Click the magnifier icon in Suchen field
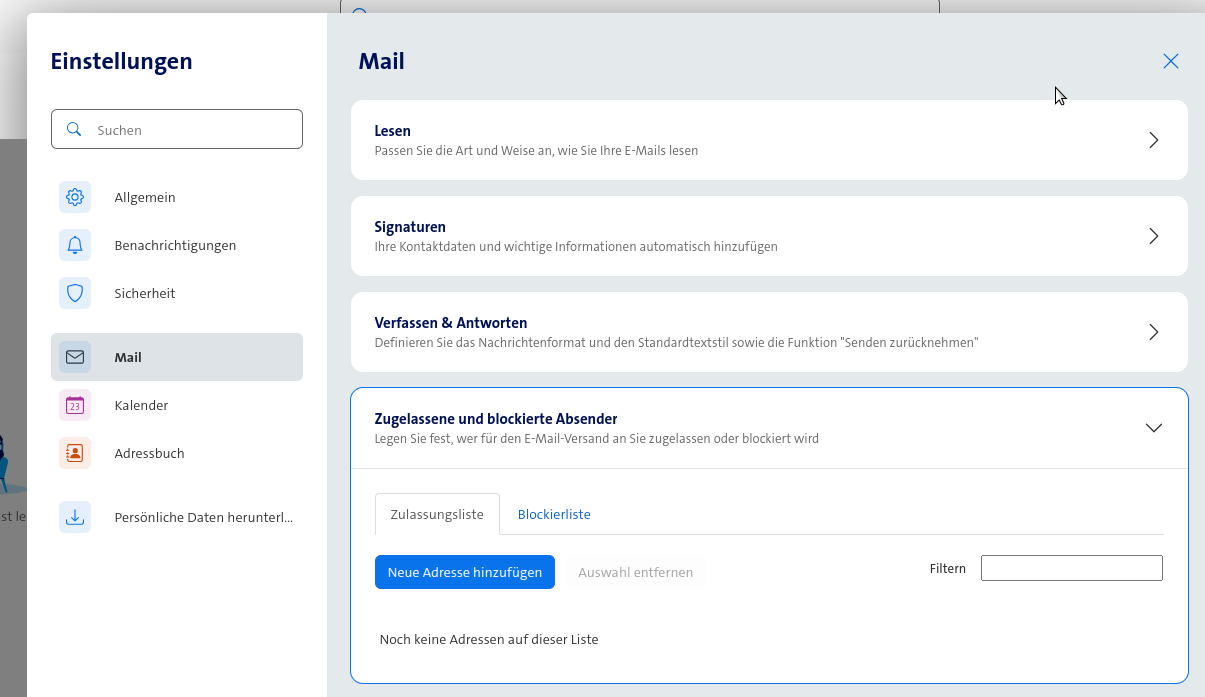This screenshot has width=1205, height=697. point(74,129)
